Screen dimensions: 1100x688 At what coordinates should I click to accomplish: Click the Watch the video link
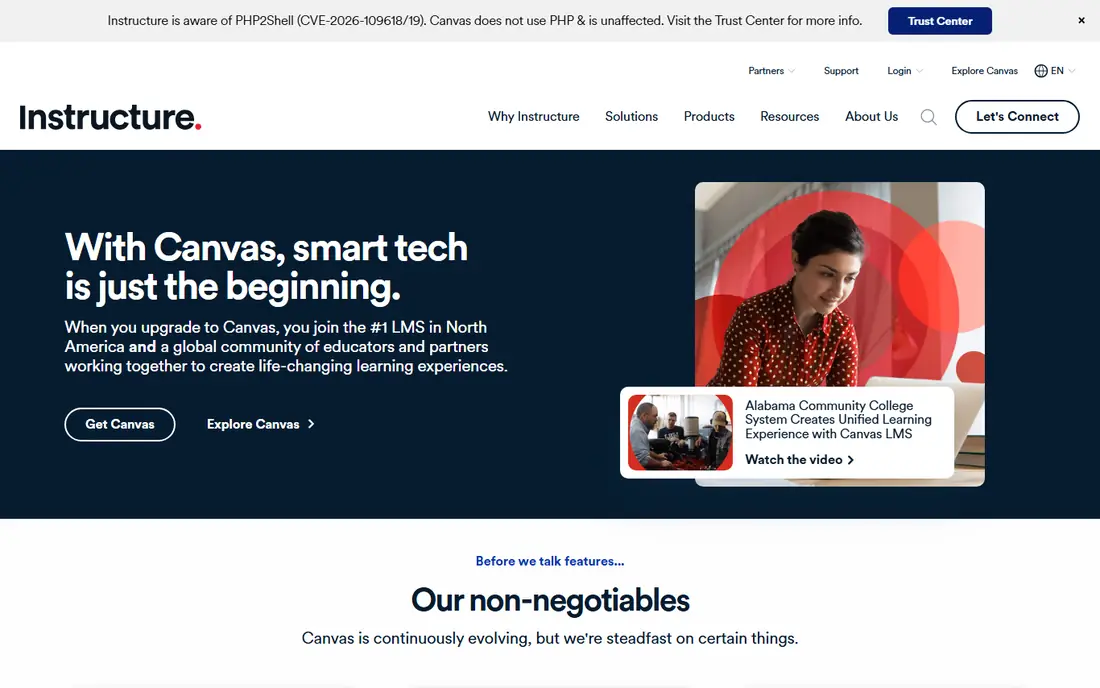799,459
